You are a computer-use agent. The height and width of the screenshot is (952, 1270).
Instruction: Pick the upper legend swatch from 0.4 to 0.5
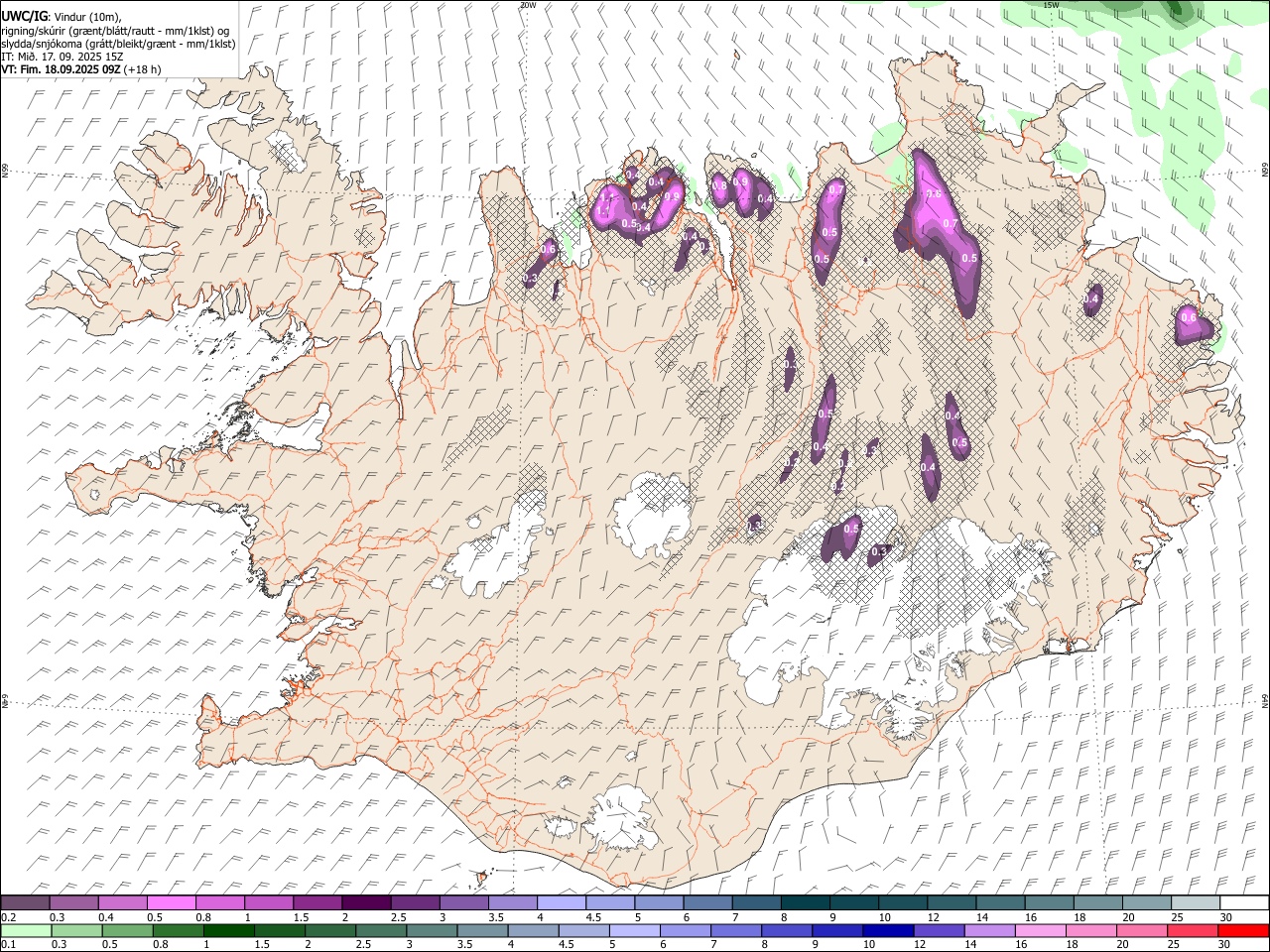122,903
